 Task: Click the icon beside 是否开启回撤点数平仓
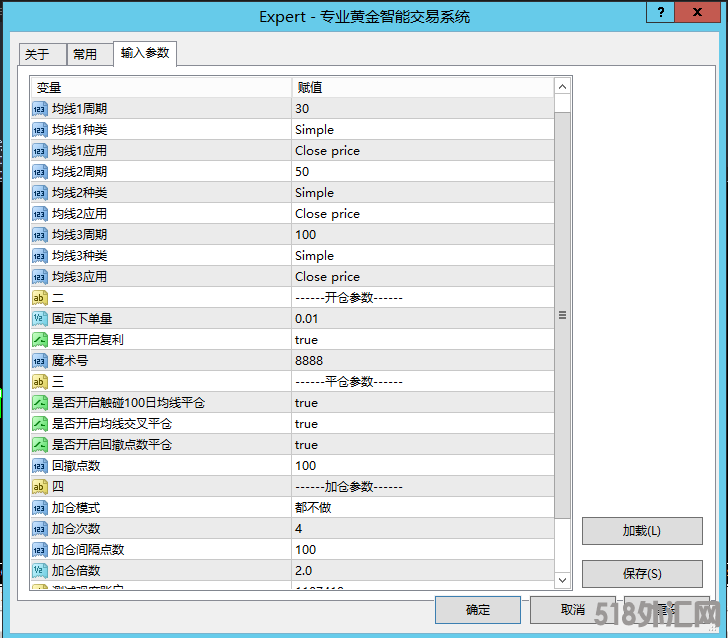(40, 445)
